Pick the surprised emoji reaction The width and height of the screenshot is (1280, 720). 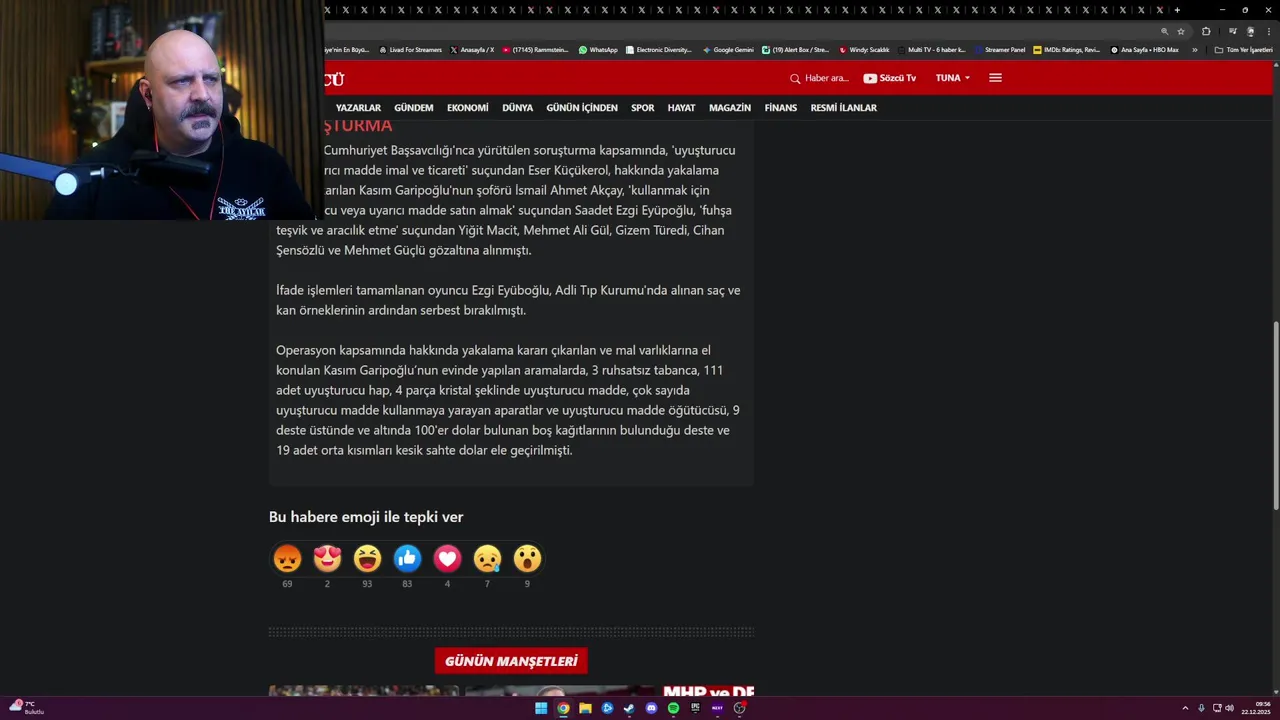[x=527, y=558]
